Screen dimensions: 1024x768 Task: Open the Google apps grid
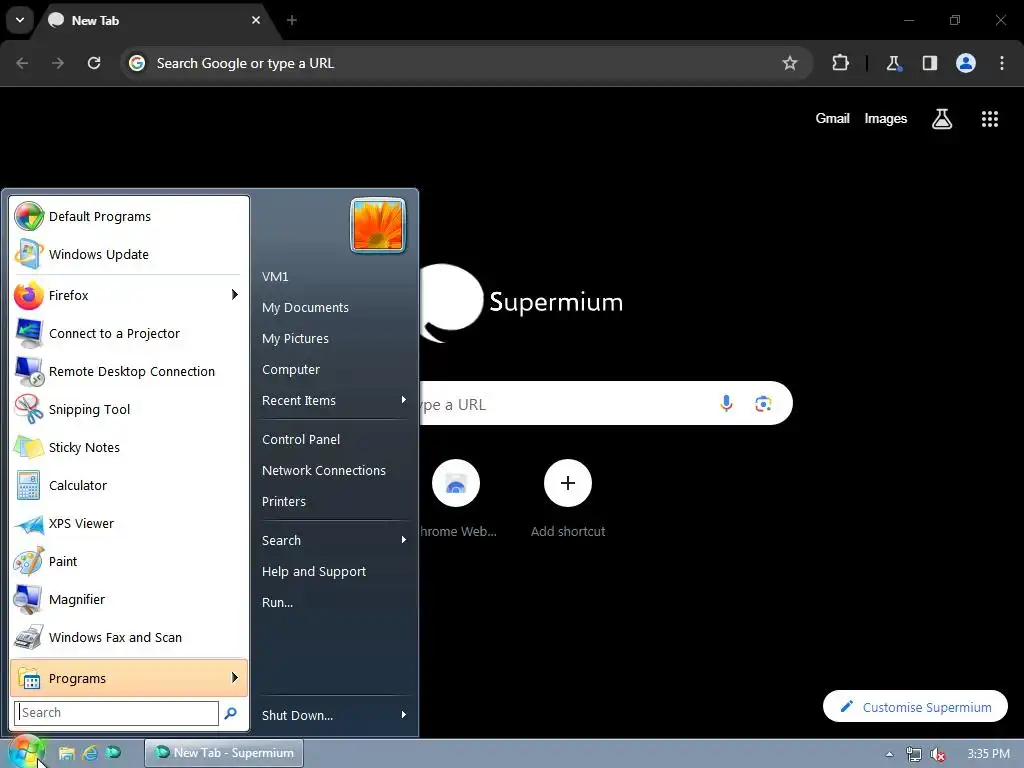coord(990,119)
